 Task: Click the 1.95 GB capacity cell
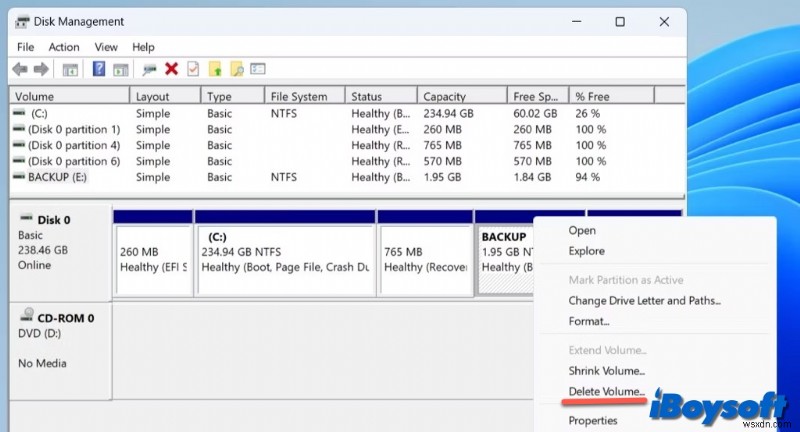click(442, 177)
